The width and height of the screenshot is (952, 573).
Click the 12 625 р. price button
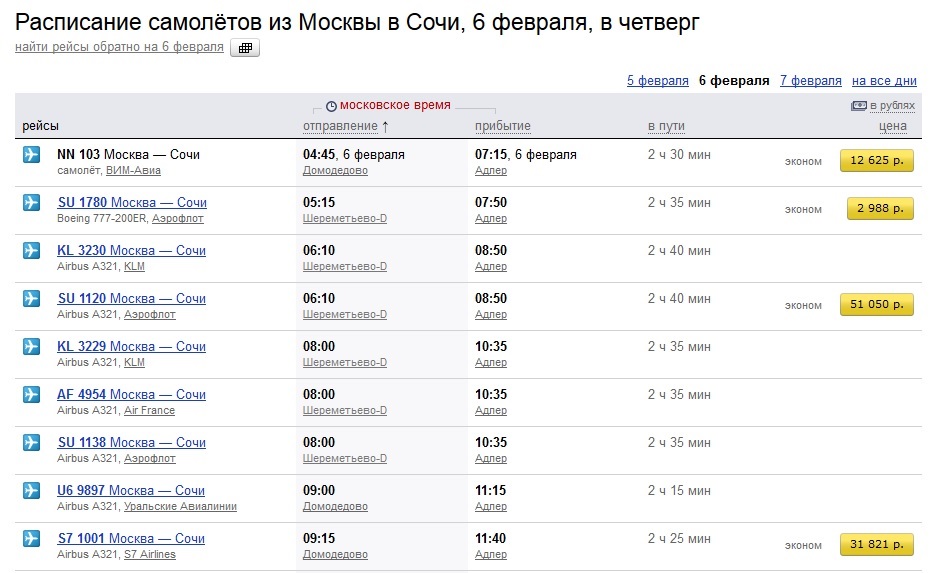point(877,161)
